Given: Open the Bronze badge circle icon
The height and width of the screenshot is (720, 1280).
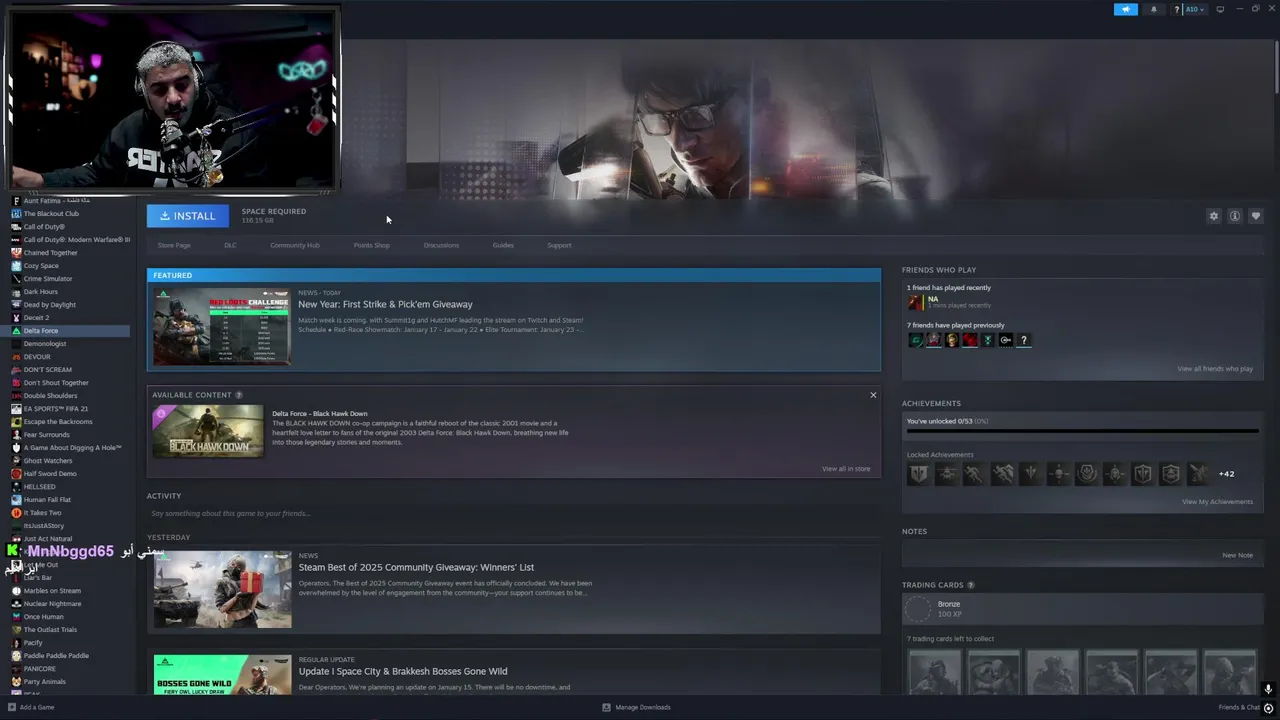Looking at the screenshot, I should (918, 609).
